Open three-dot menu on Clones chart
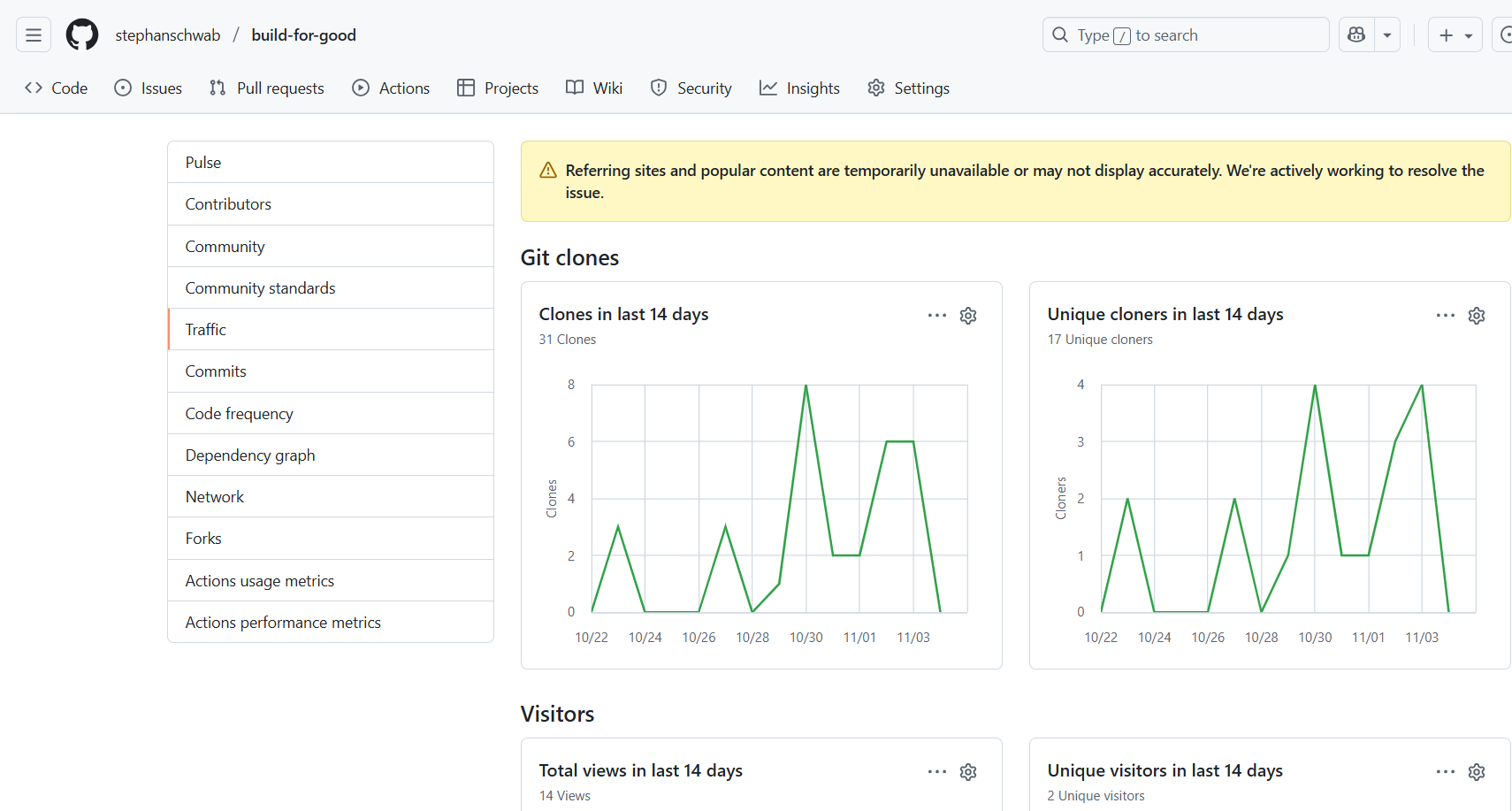Image resolution: width=1512 pixels, height=811 pixels. tap(937, 316)
